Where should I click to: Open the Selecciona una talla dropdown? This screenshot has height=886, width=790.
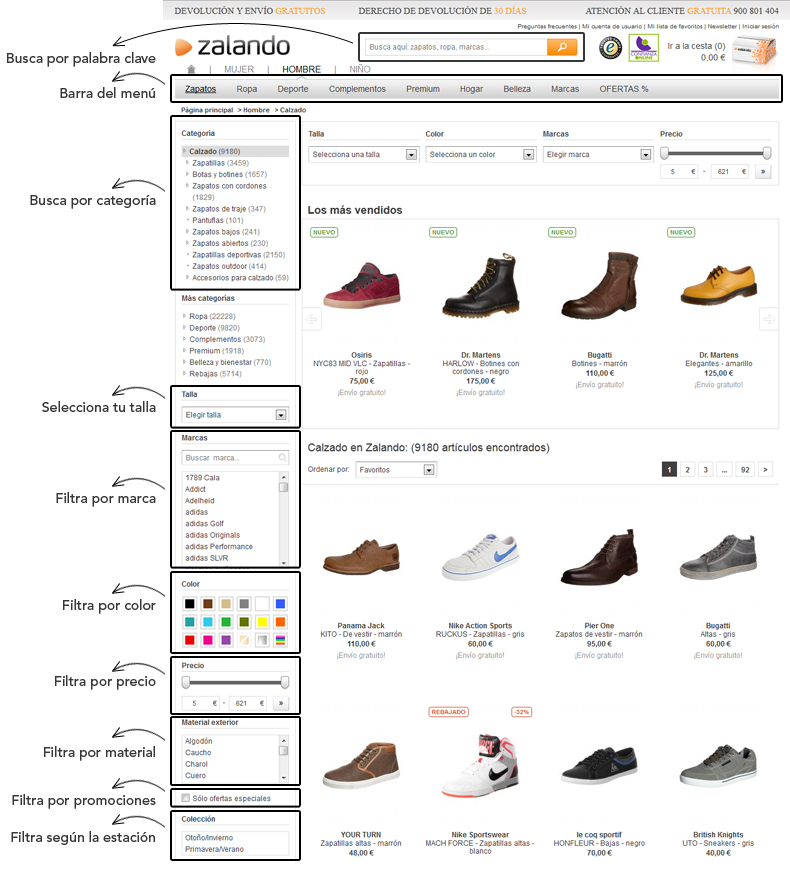pyautogui.click(x=363, y=154)
